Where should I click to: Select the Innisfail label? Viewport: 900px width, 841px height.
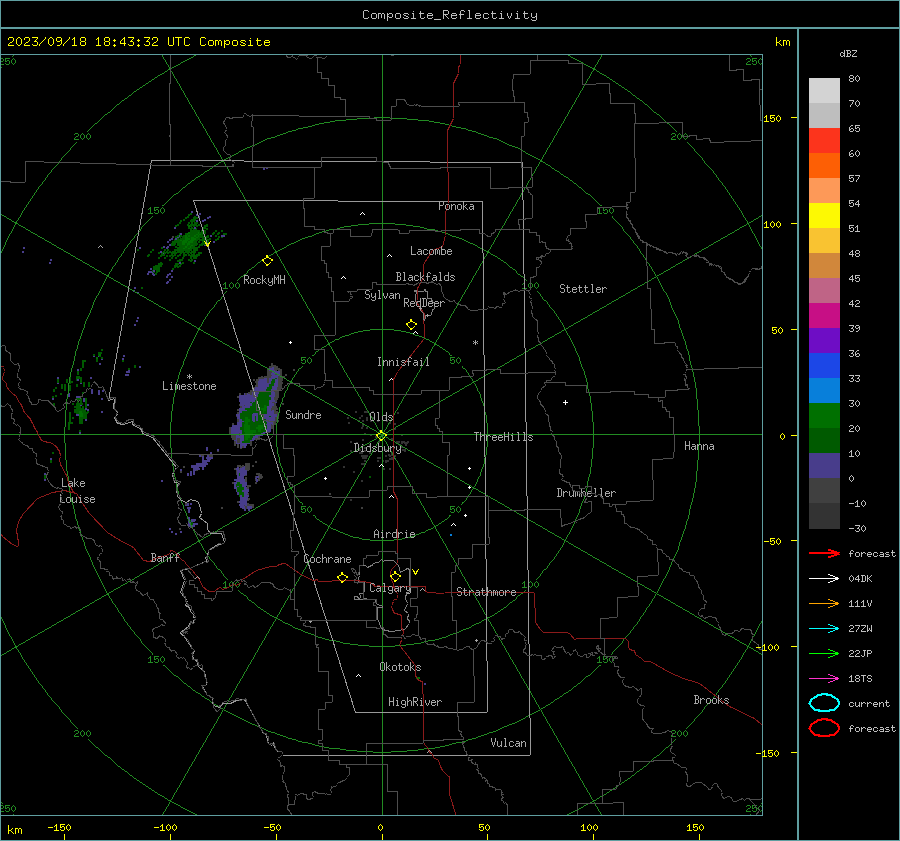point(403,362)
